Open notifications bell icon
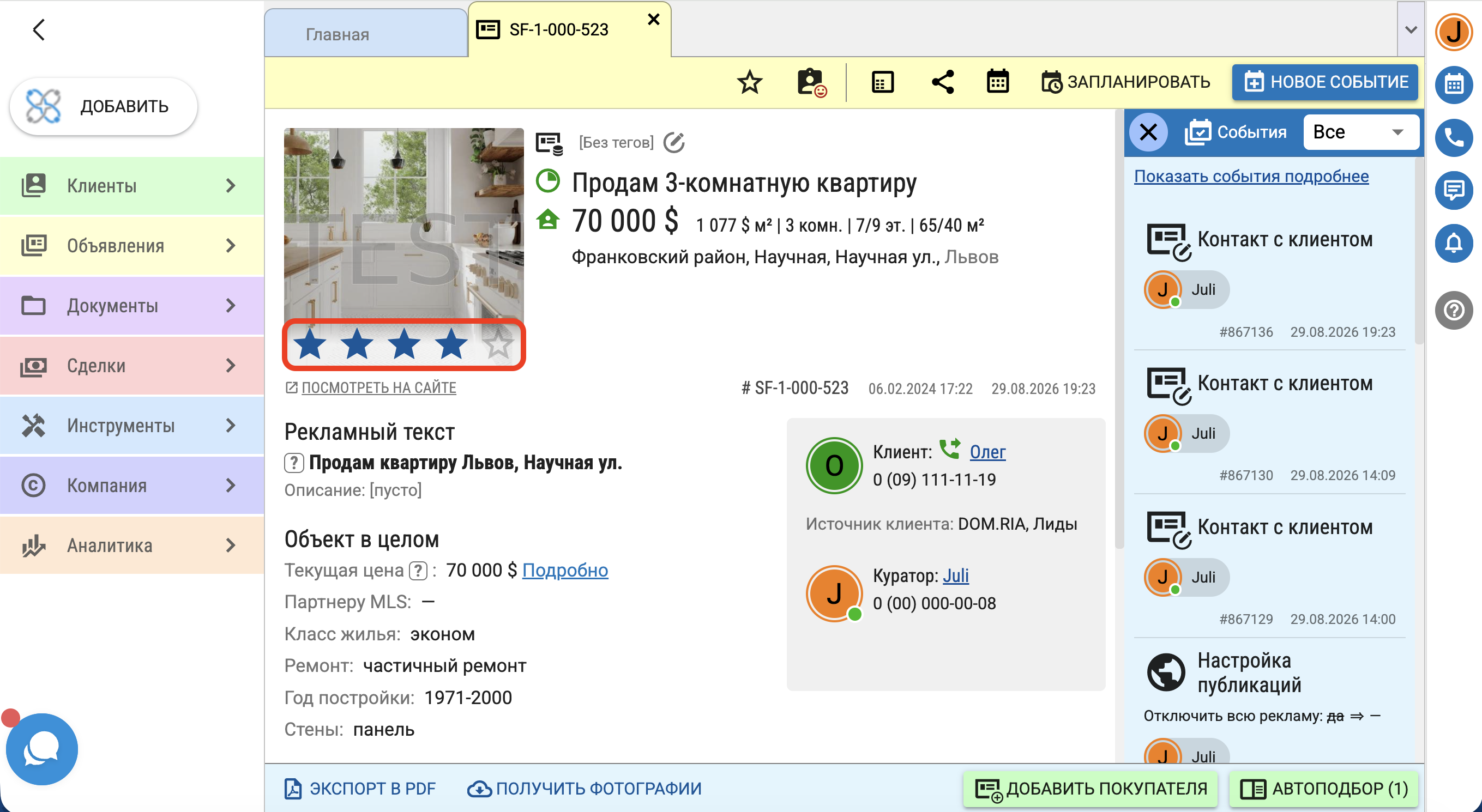 [1454, 243]
